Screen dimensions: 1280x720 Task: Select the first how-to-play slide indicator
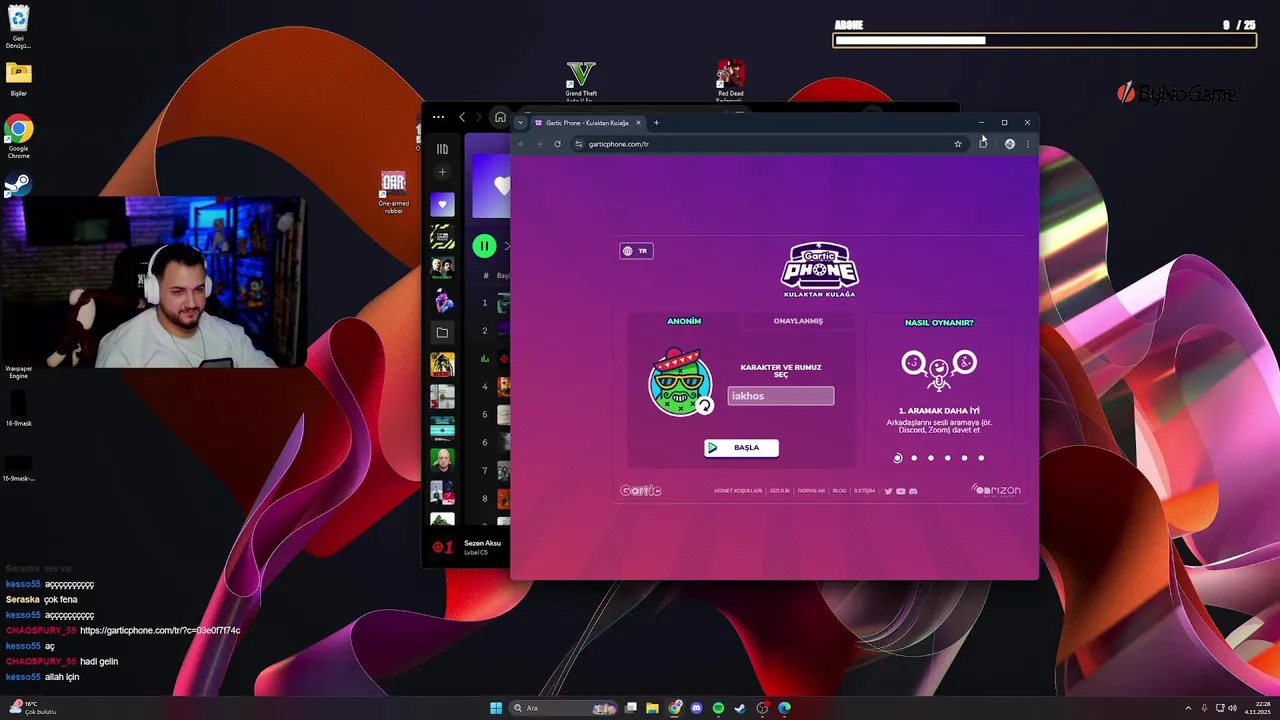pos(897,458)
